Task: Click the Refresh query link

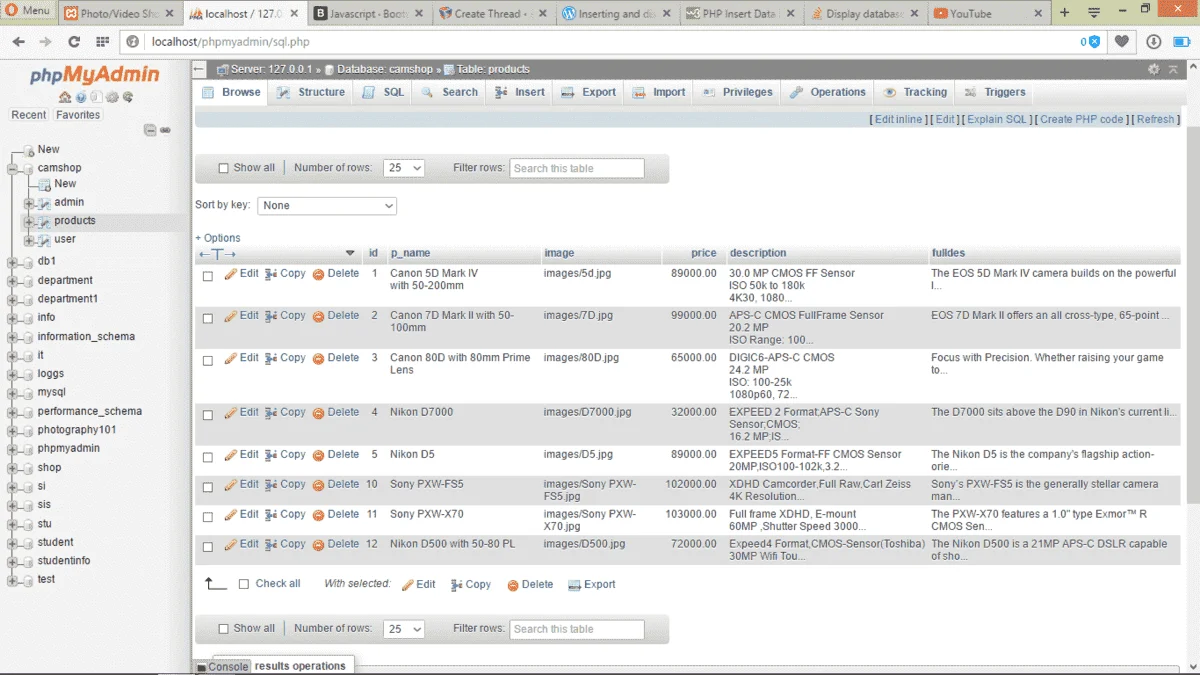Action: pos(1155,119)
